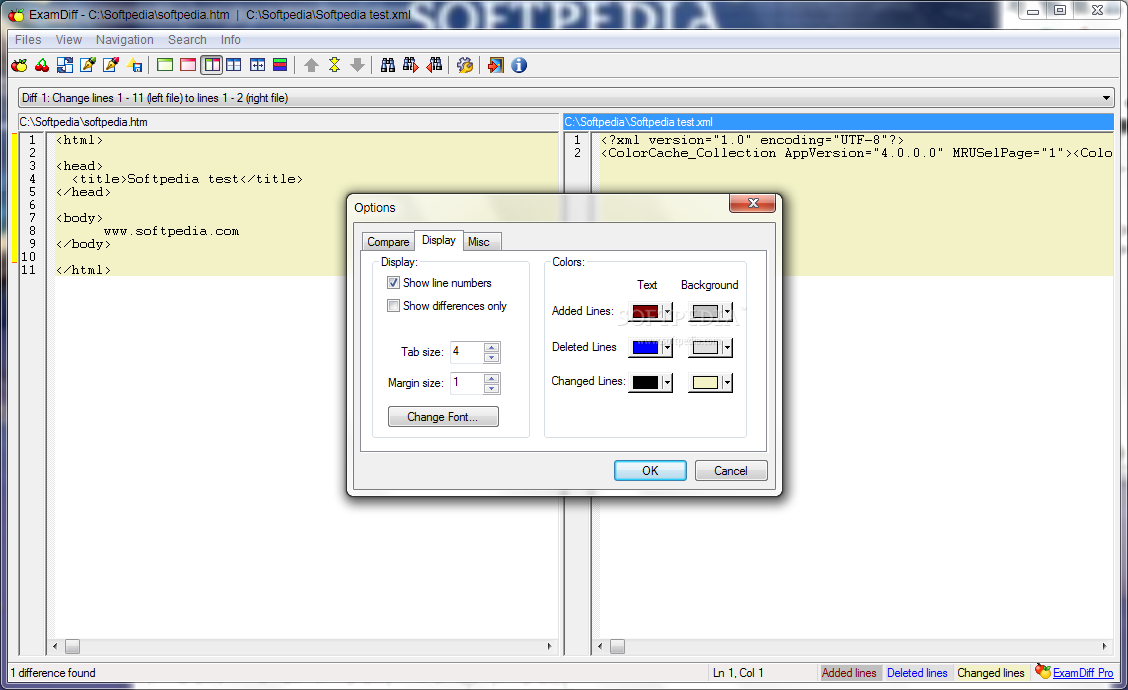Click the Change Font... button
Viewport: 1128px width, 690px height.
click(442, 417)
